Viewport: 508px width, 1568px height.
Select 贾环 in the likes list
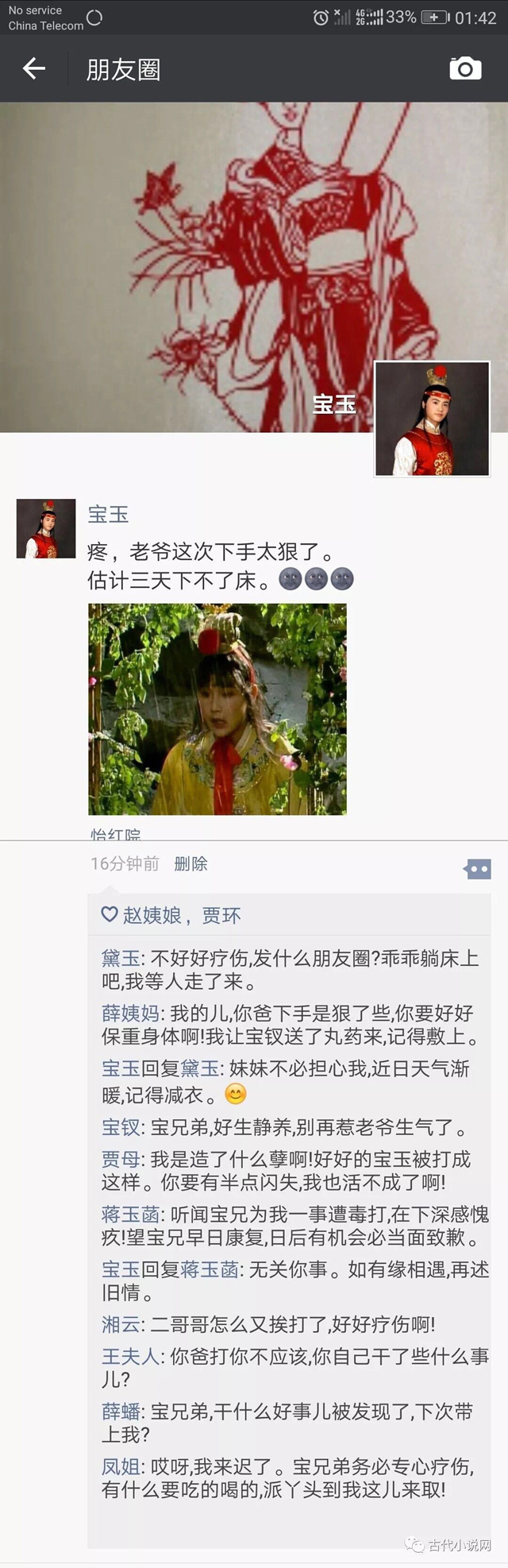tap(221, 915)
